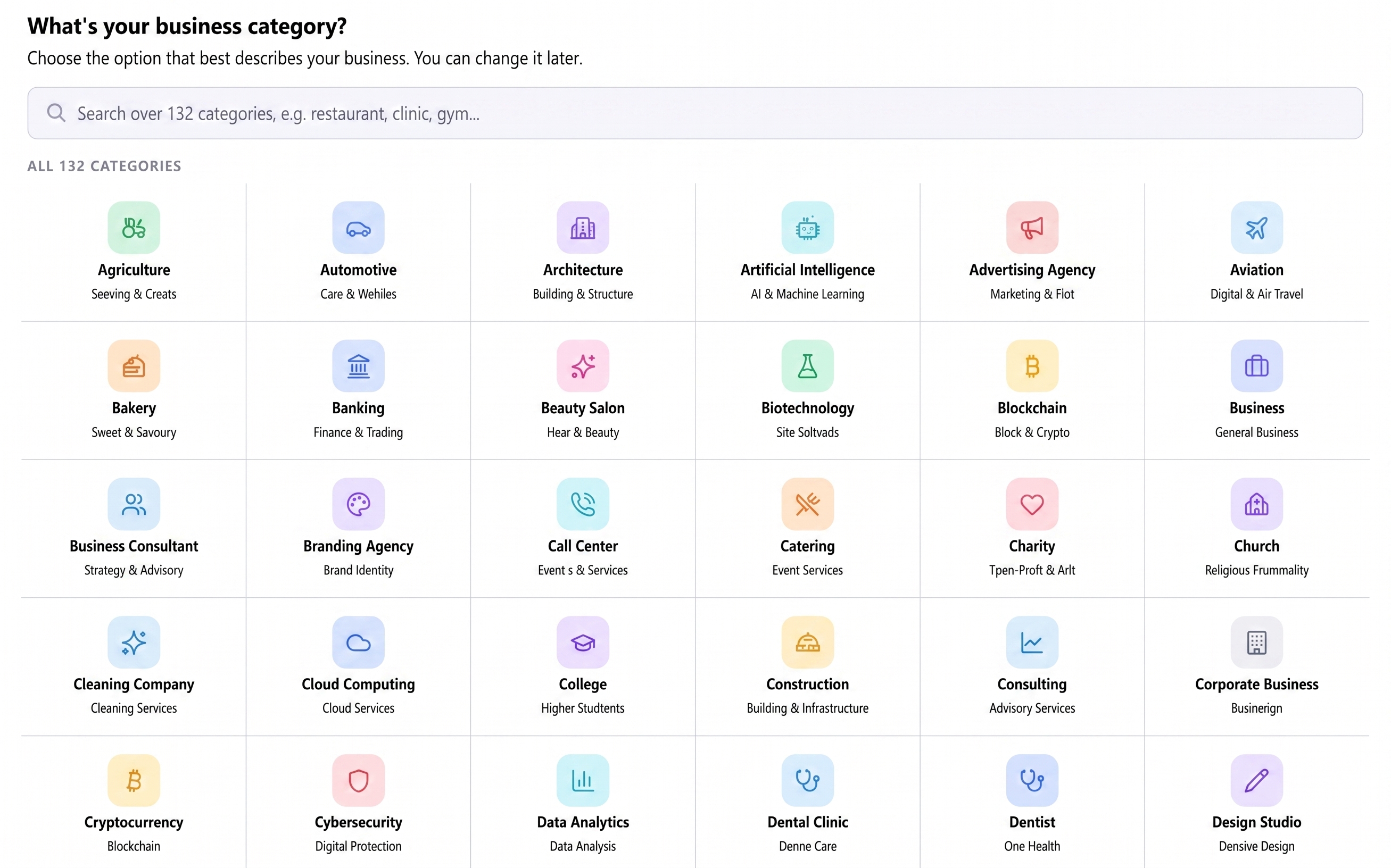This screenshot has width=1391, height=868.
Task: Pick the Catering utensils icon
Action: (807, 504)
